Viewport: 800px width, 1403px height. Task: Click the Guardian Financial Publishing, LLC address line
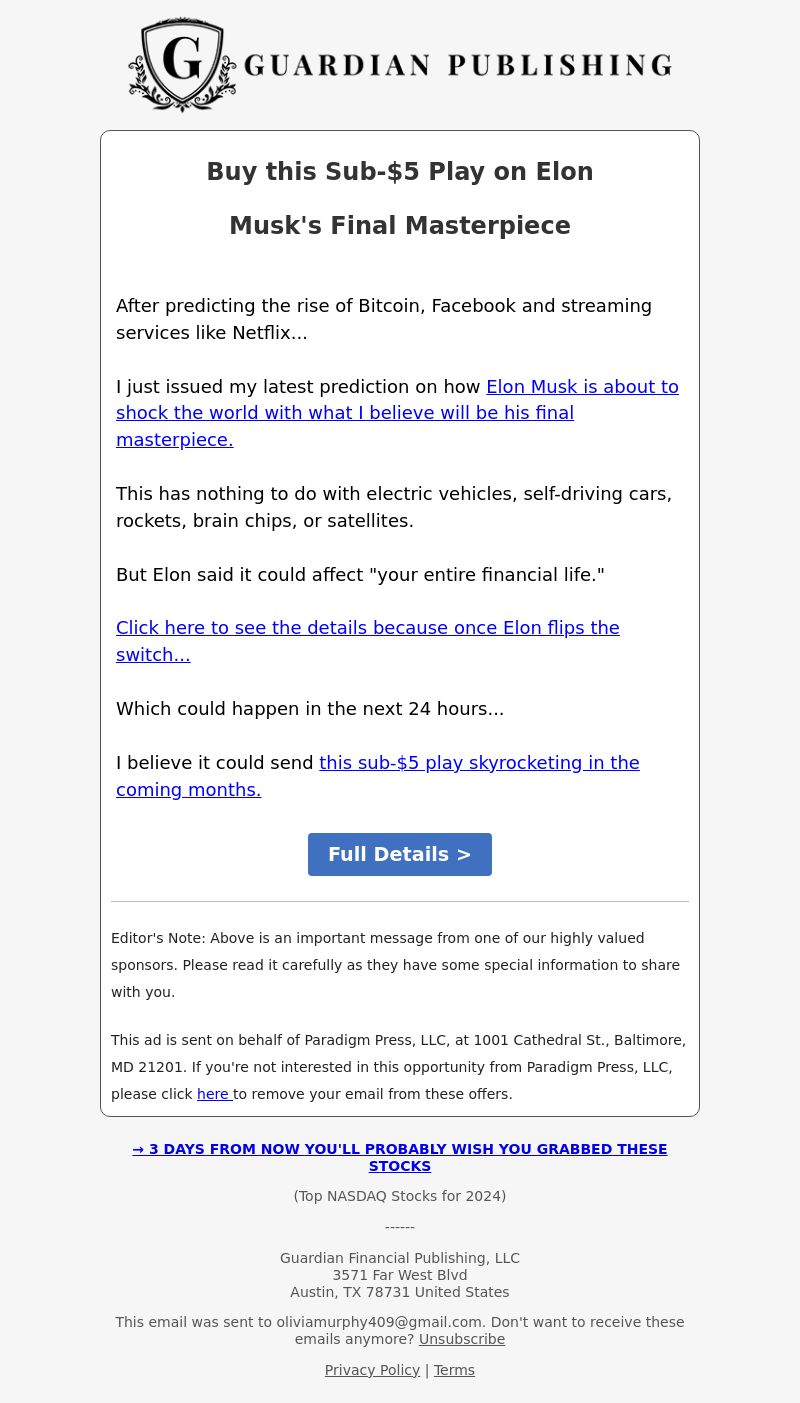(x=400, y=1258)
